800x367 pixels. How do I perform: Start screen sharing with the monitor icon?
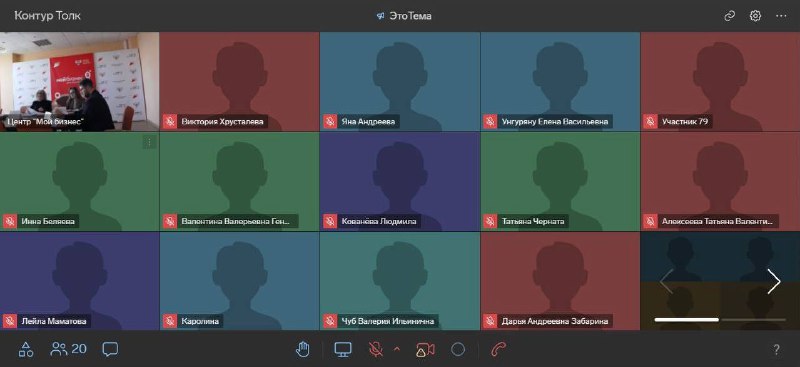[x=343, y=349]
